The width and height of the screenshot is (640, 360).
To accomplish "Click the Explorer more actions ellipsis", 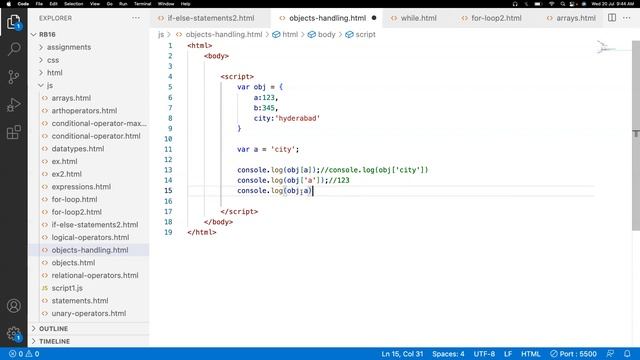I will (136, 18).
